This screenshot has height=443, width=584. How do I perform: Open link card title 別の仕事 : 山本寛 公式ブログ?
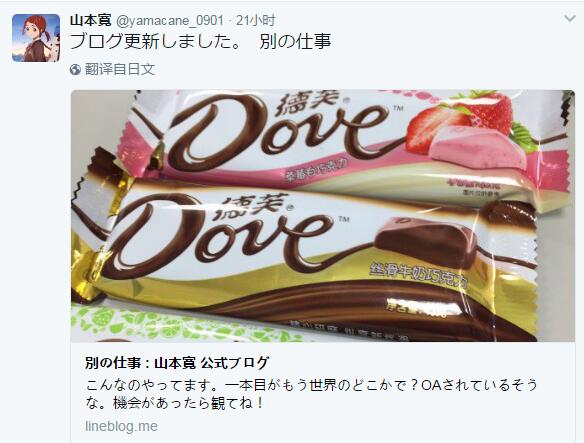coord(177,363)
